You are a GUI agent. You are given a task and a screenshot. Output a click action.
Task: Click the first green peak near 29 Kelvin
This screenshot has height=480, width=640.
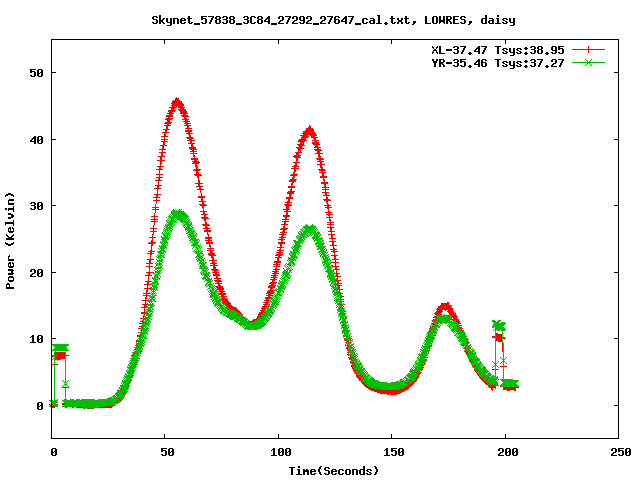click(x=178, y=215)
